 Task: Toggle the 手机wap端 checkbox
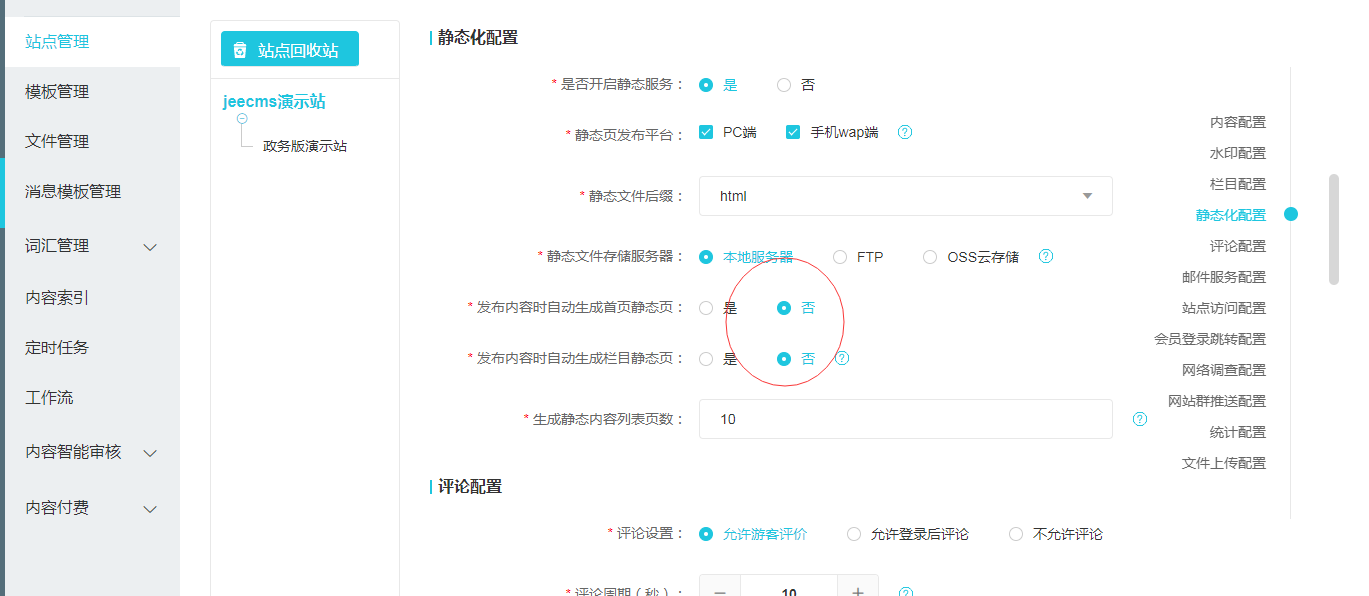tap(793, 132)
